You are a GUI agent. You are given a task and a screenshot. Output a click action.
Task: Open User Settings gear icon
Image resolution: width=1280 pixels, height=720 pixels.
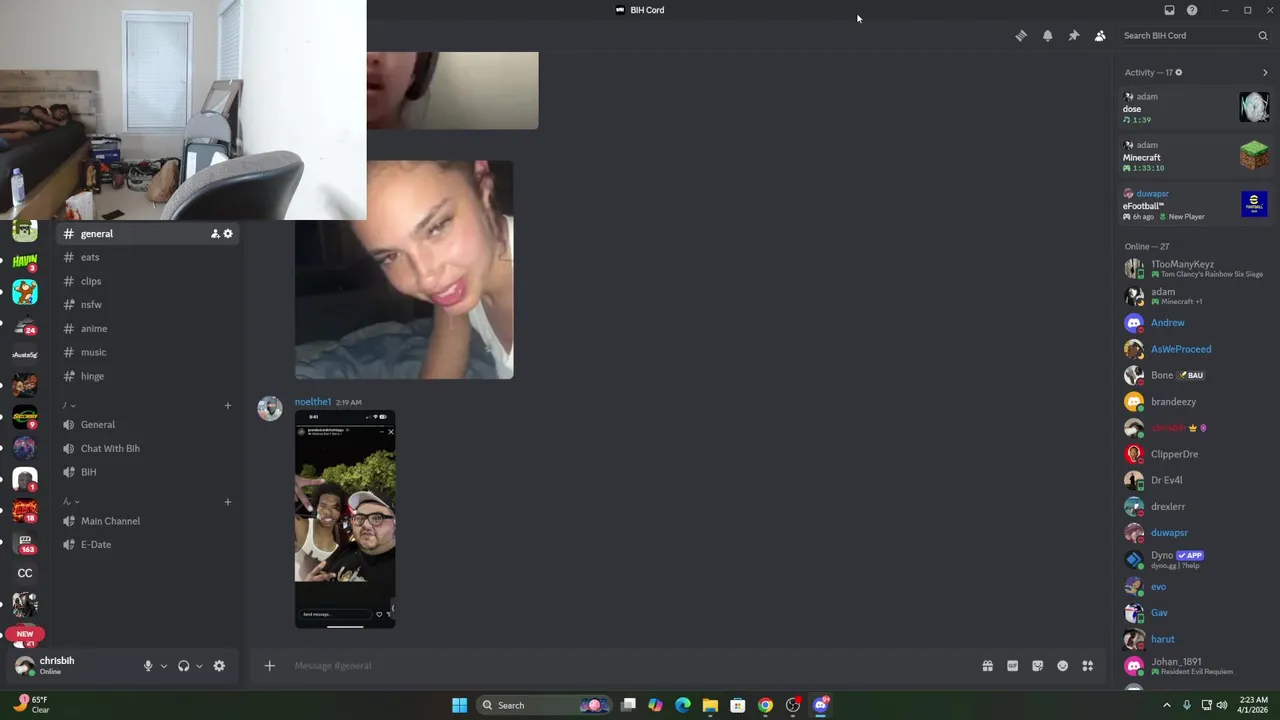(x=219, y=666)
